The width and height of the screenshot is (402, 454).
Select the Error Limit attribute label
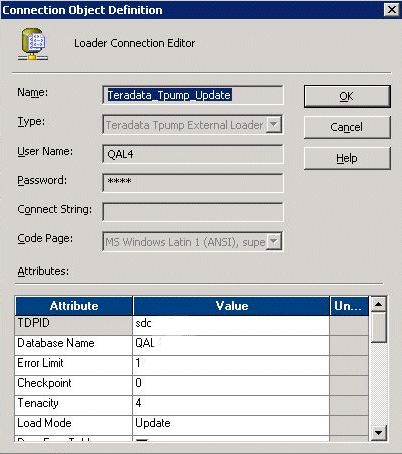point(74,365)
